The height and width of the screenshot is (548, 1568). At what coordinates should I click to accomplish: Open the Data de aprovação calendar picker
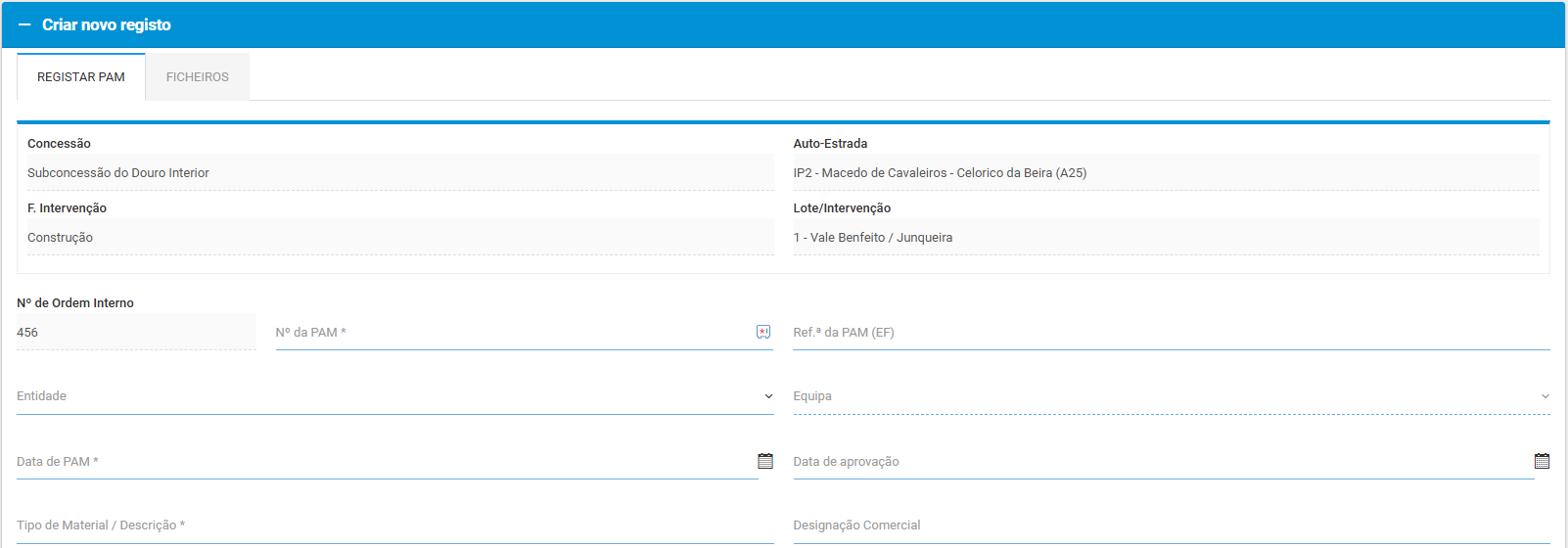tap(1542, 461)
